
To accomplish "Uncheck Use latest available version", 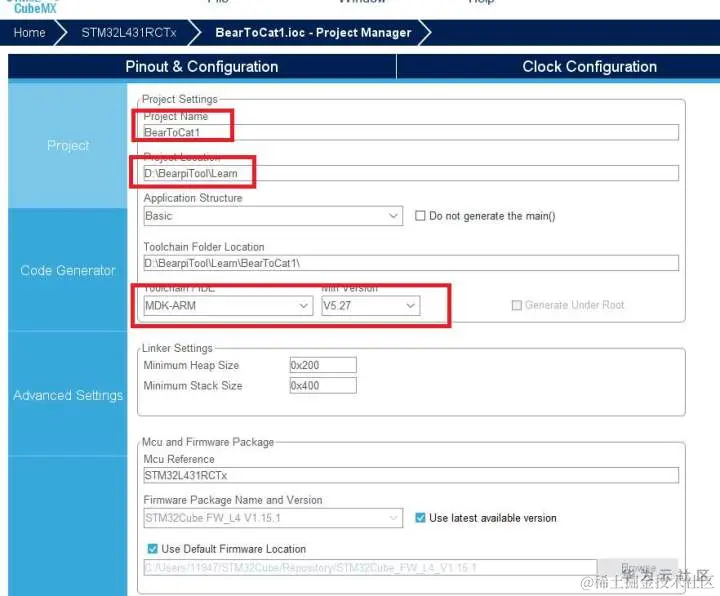I will click(x=420, y=518).
